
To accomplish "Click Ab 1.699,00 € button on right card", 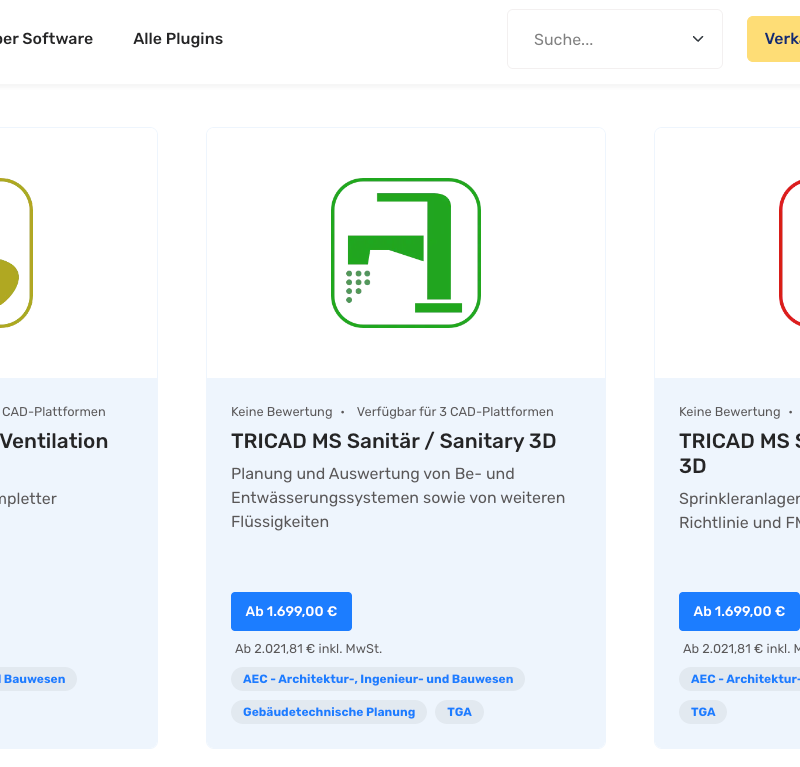I will (739, 611).
